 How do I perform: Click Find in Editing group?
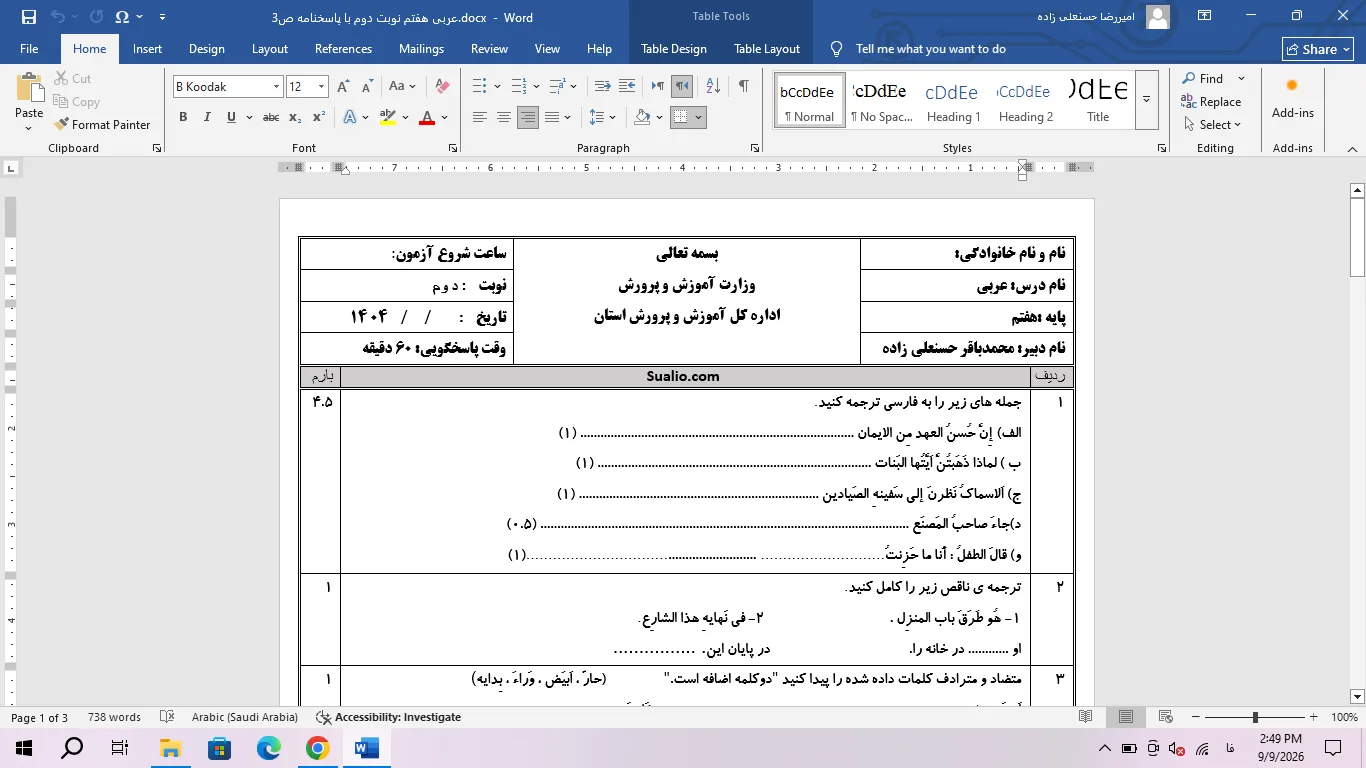[1203, 79]
